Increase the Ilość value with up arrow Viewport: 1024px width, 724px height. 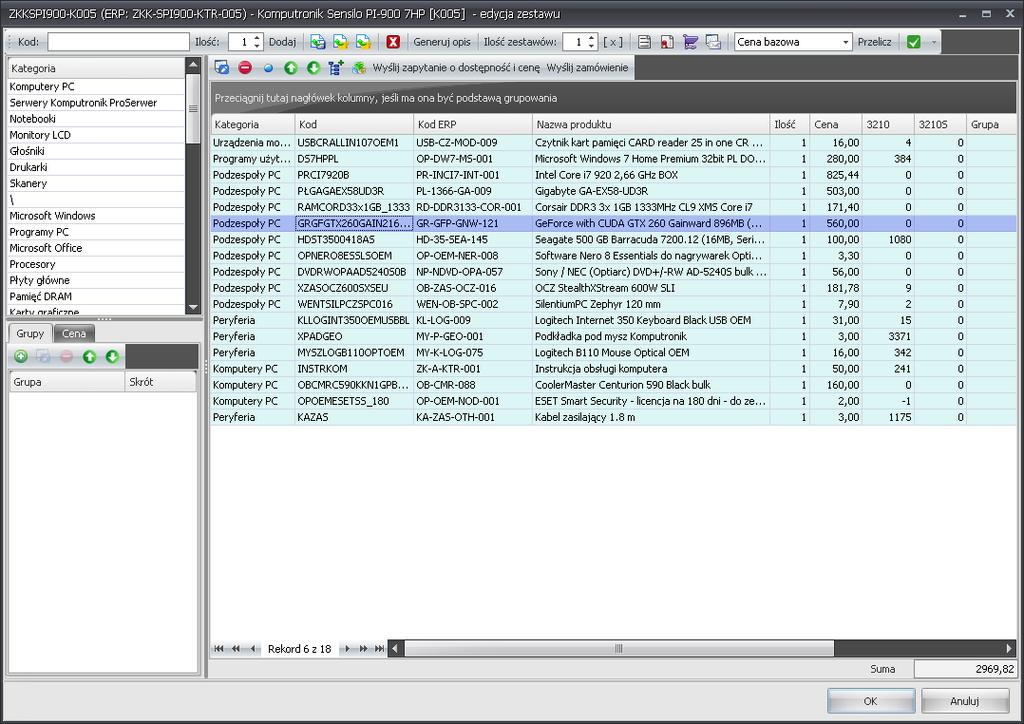pos(257,38)
